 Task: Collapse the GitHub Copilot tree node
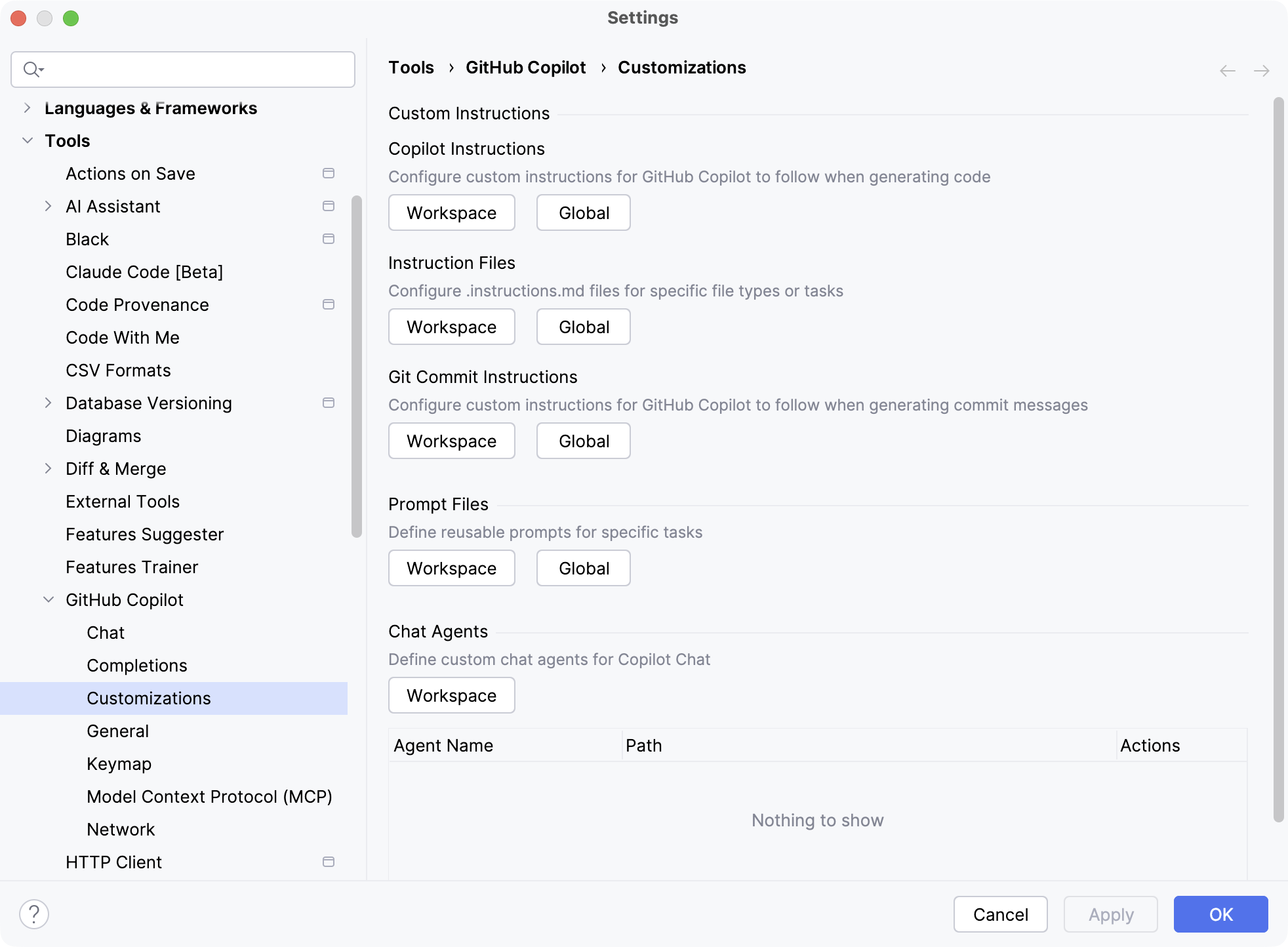click(x=49, y=599)
